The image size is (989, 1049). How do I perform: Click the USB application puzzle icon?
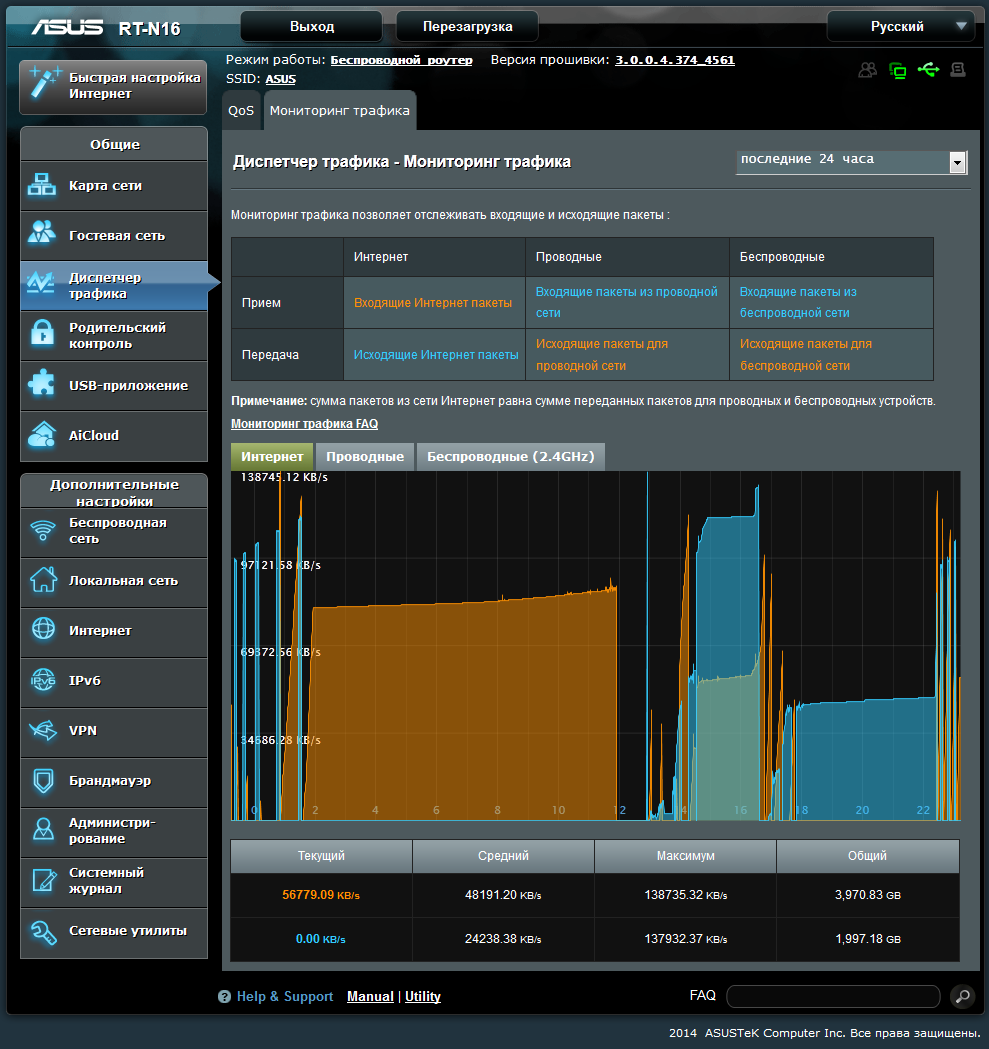point(43,385)
